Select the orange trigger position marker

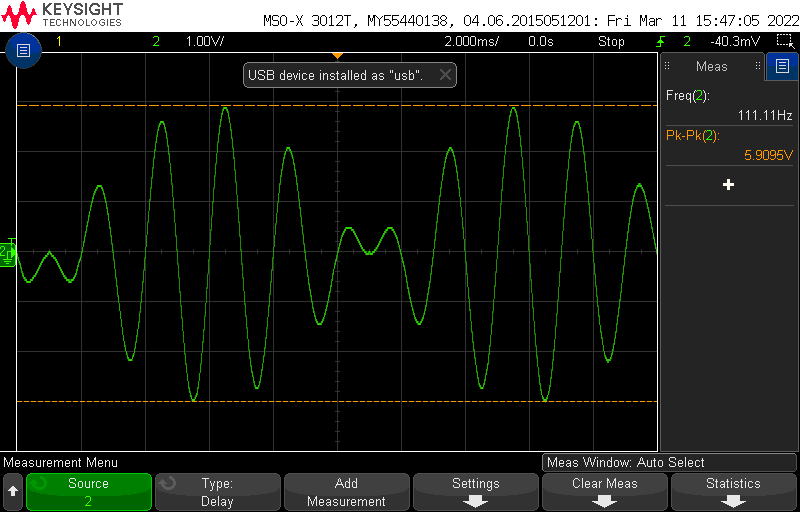(337, 55)
